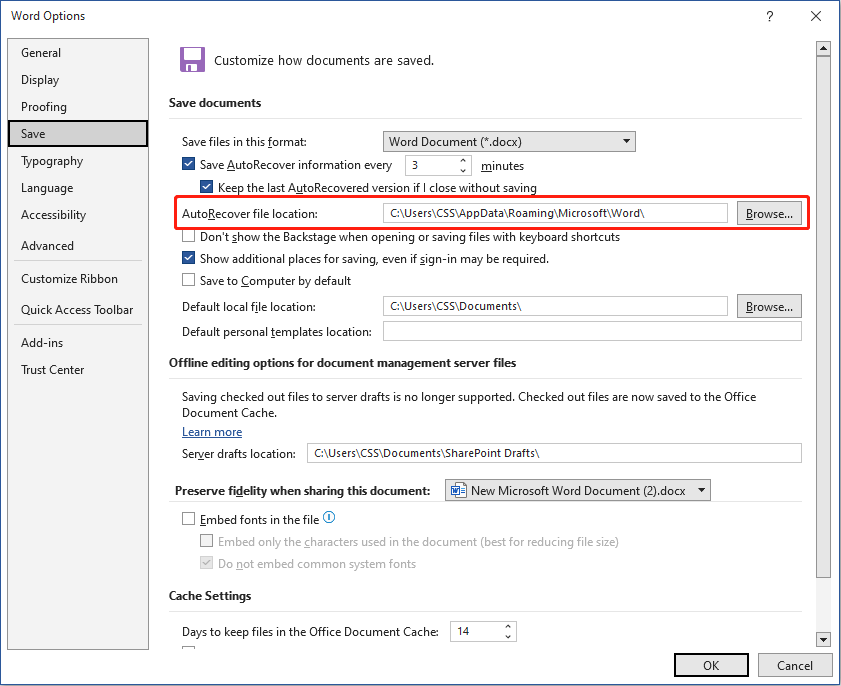Click the Cancel button
This screenshot has height=686, width=841.
[x=794, y=666]
